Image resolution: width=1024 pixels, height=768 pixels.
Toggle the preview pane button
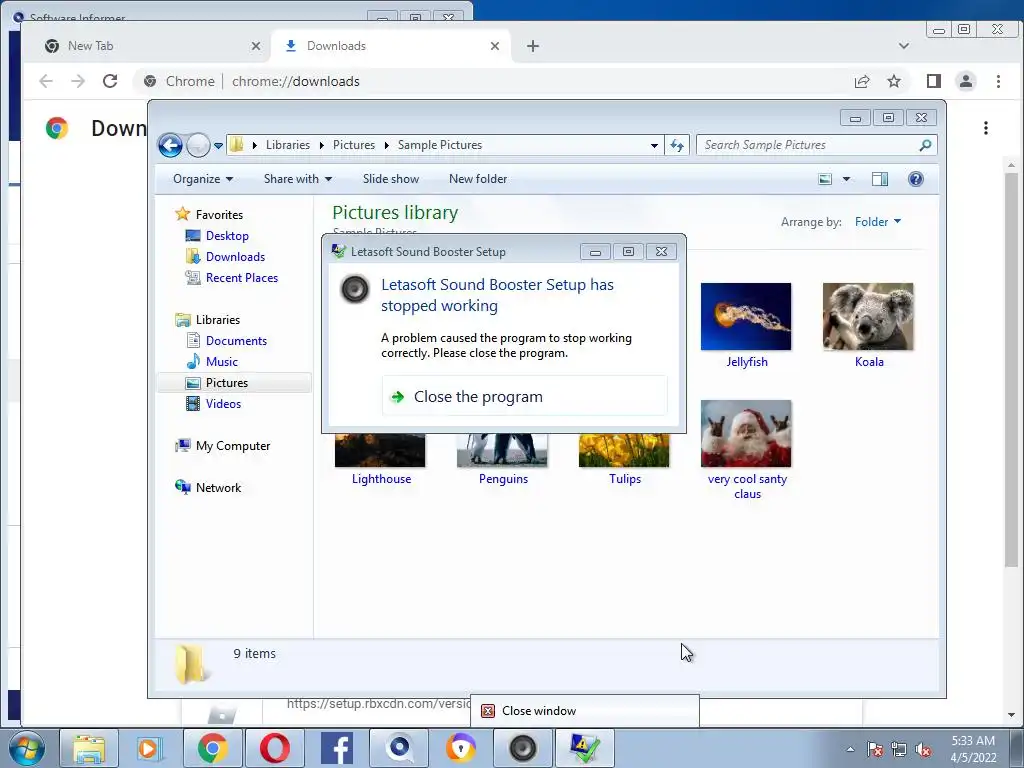[x=880, y=179]
